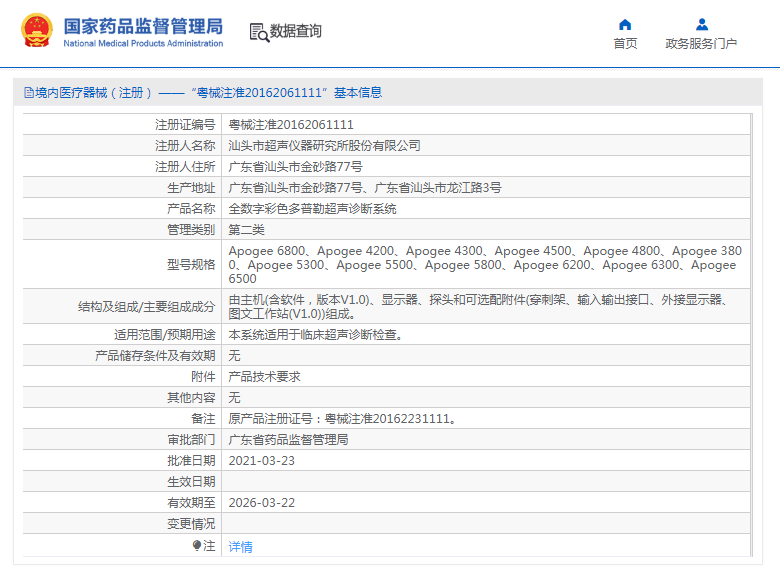The width and height of the screenshot is (780, 581).
Task: Click registrant name 汕头市超声仪器研究所股份有限公司
Action: point(325,146)
